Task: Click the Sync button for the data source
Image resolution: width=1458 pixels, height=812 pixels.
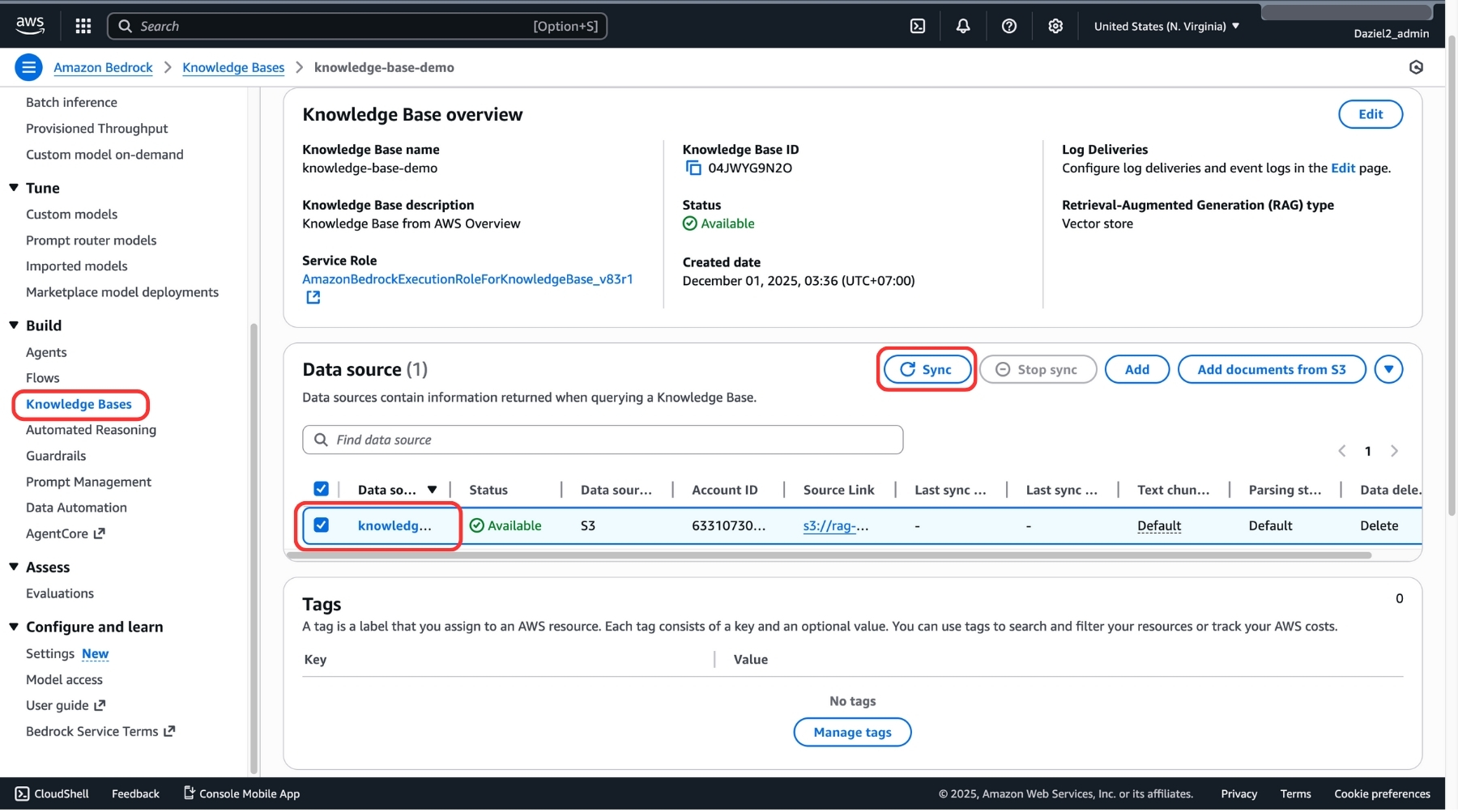Action: (926, 369)
